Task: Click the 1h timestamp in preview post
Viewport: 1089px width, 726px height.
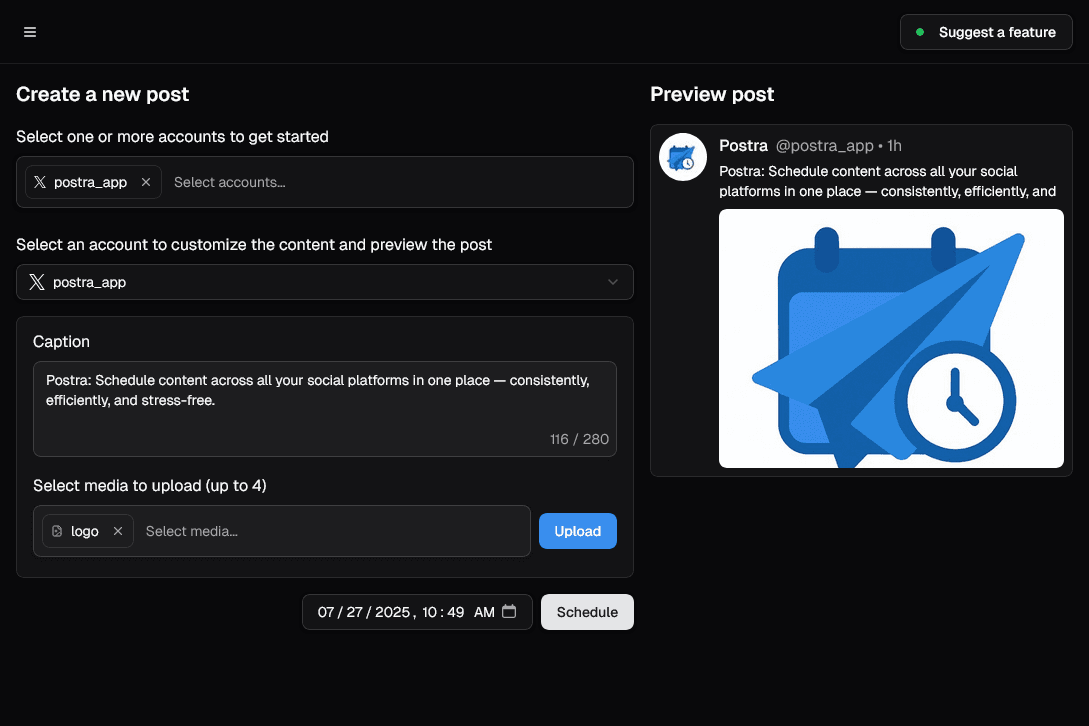Action: [895, 145]
